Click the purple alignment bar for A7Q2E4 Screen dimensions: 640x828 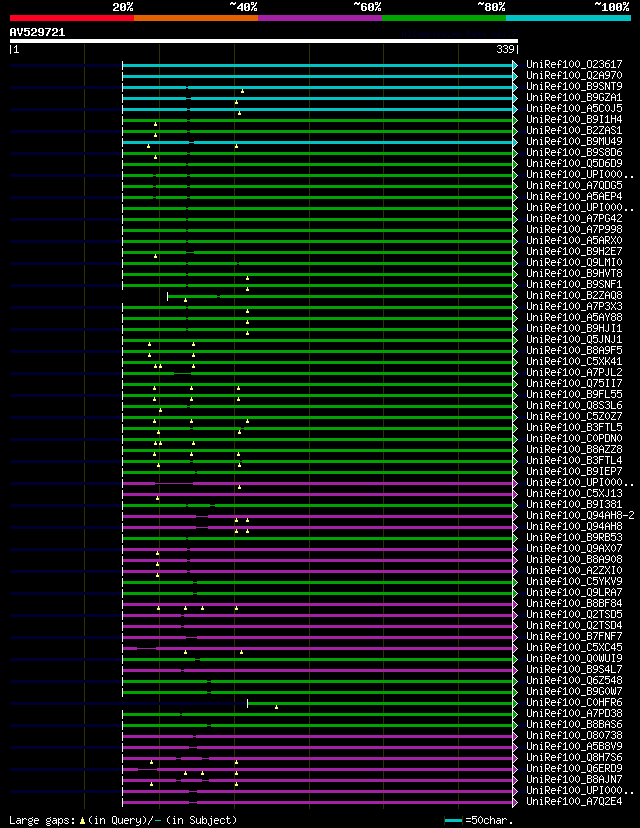pos(318,803)
